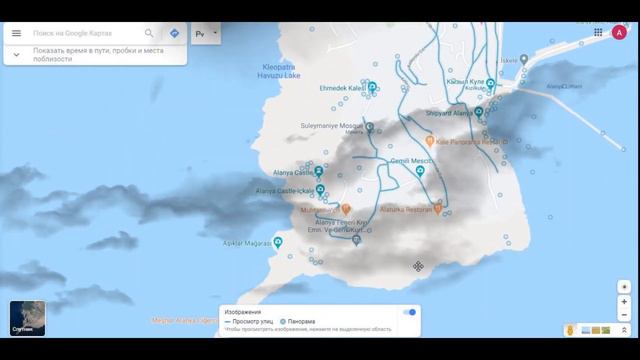The height and width of the screenshot is (360, 640).
Task: Toggle the imagery layer switch off
Action: [x=409, y=312]
